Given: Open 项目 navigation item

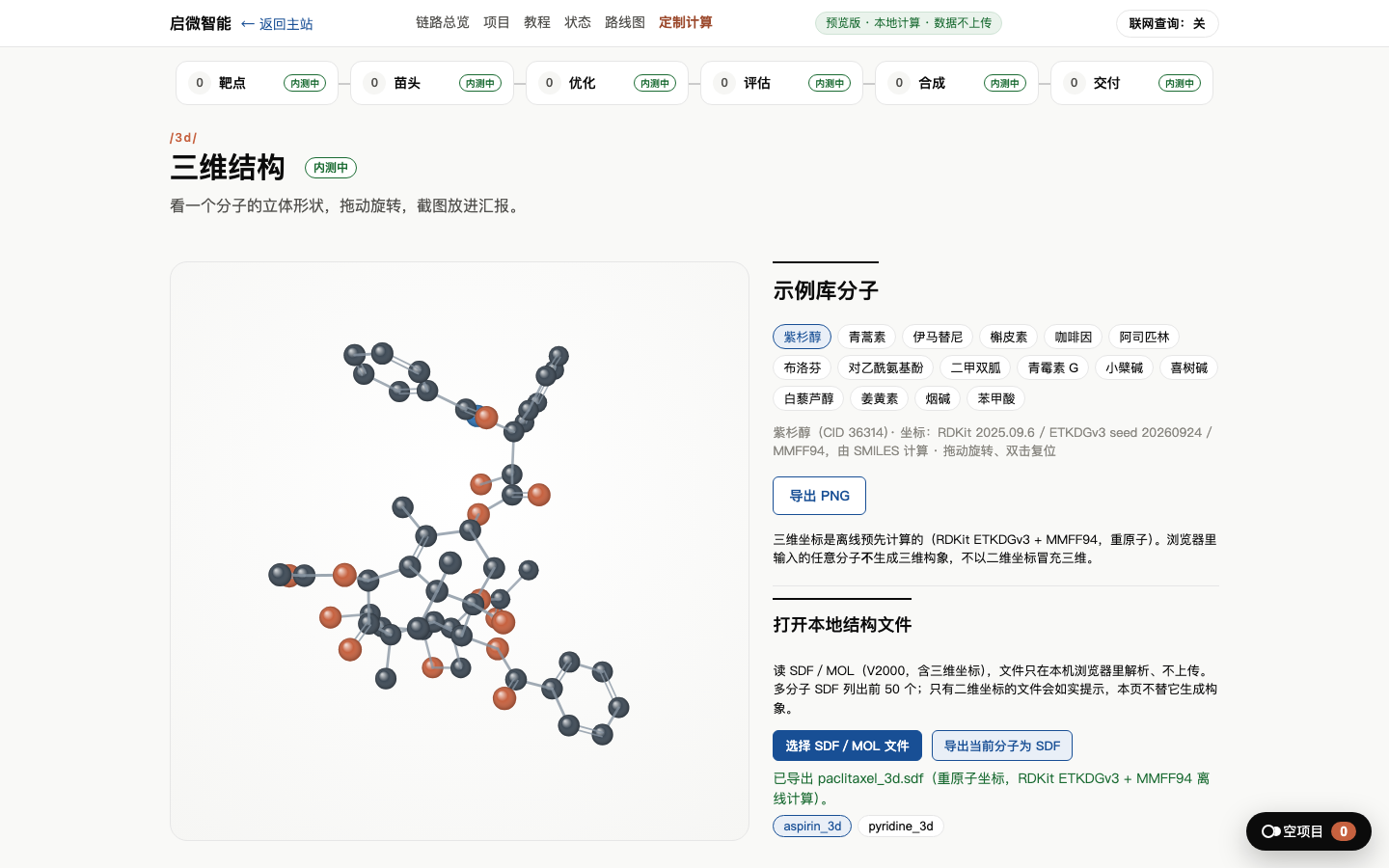Looking at the screenshot, I should 497,22.
